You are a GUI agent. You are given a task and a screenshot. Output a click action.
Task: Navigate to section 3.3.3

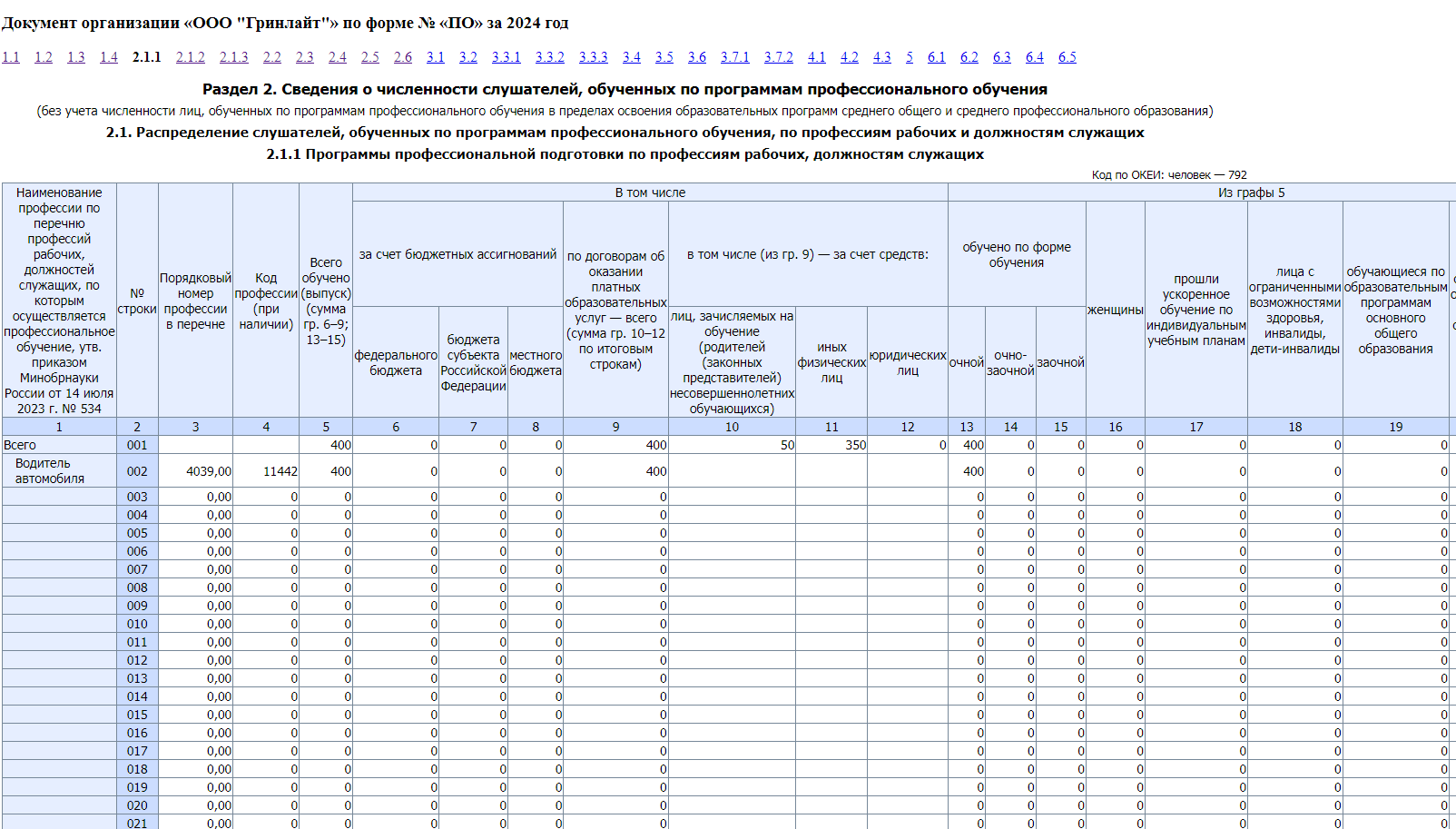(x=594, y=57)
